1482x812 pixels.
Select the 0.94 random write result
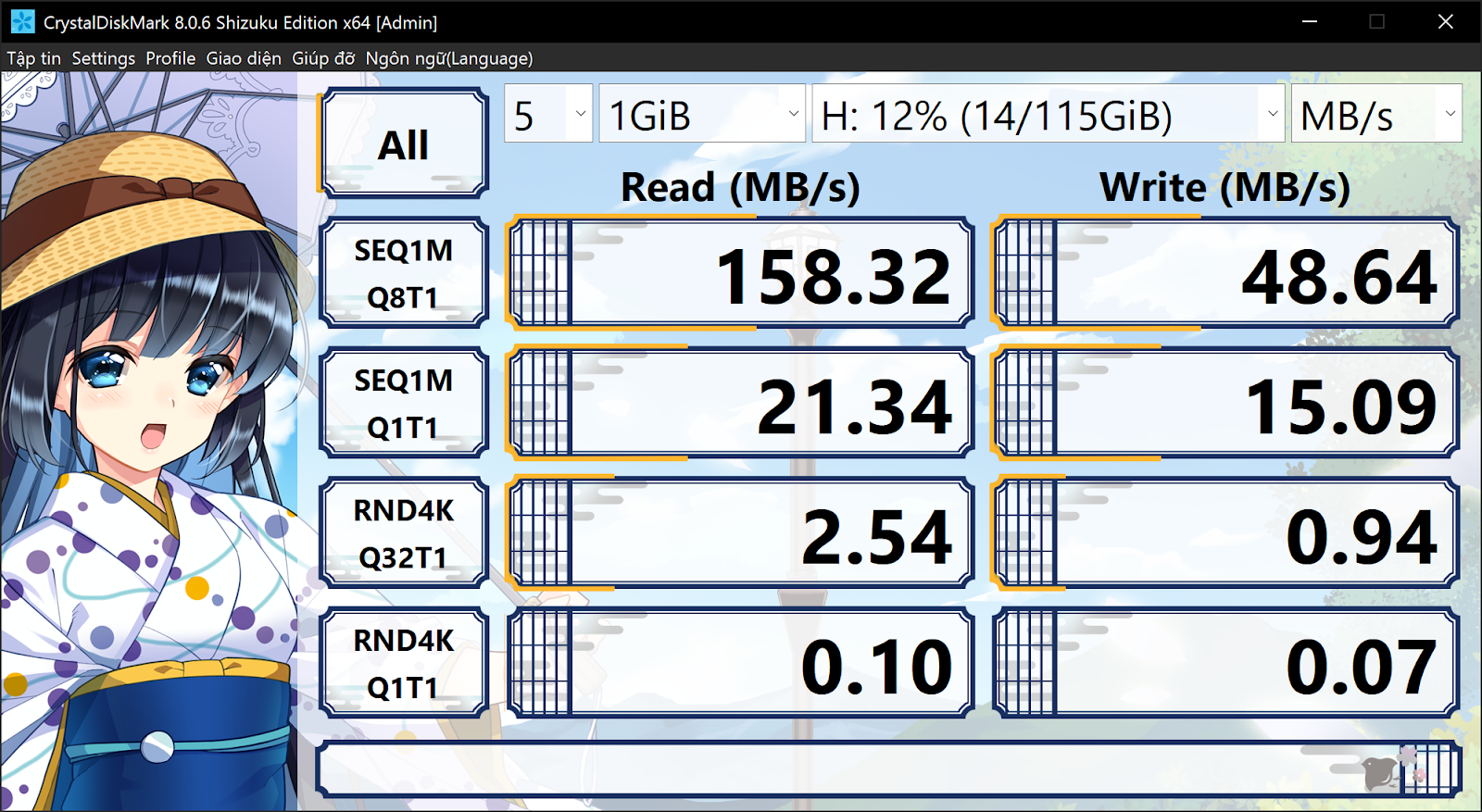(1225, 533)
